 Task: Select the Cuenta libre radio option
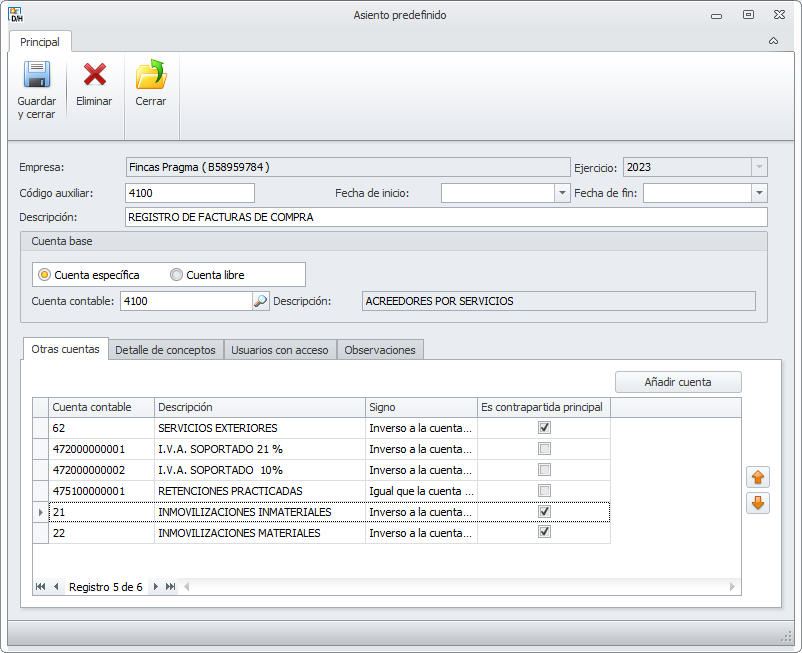pyautogui.click(x=177, y=275)
